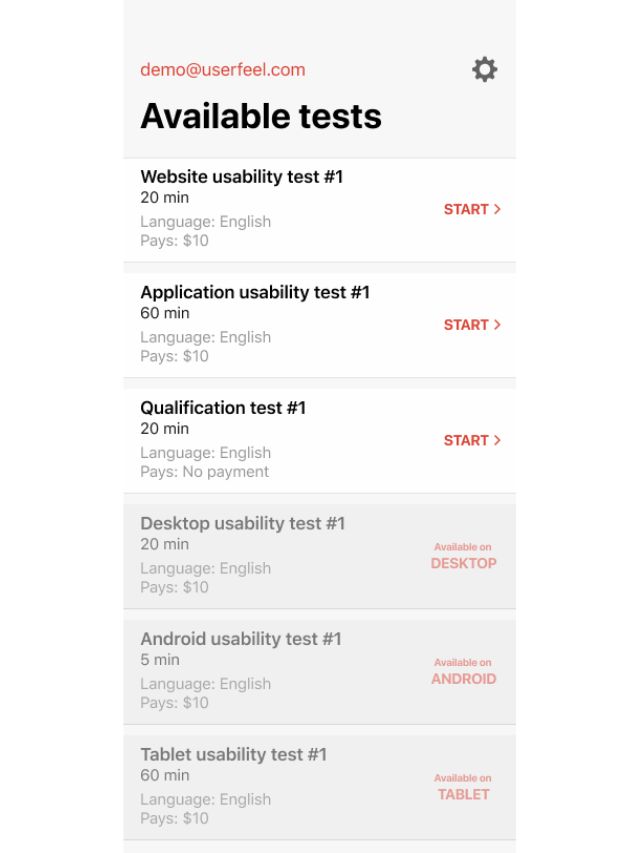Click the chevron beside Qualification test START

click(x=498, y=441)
